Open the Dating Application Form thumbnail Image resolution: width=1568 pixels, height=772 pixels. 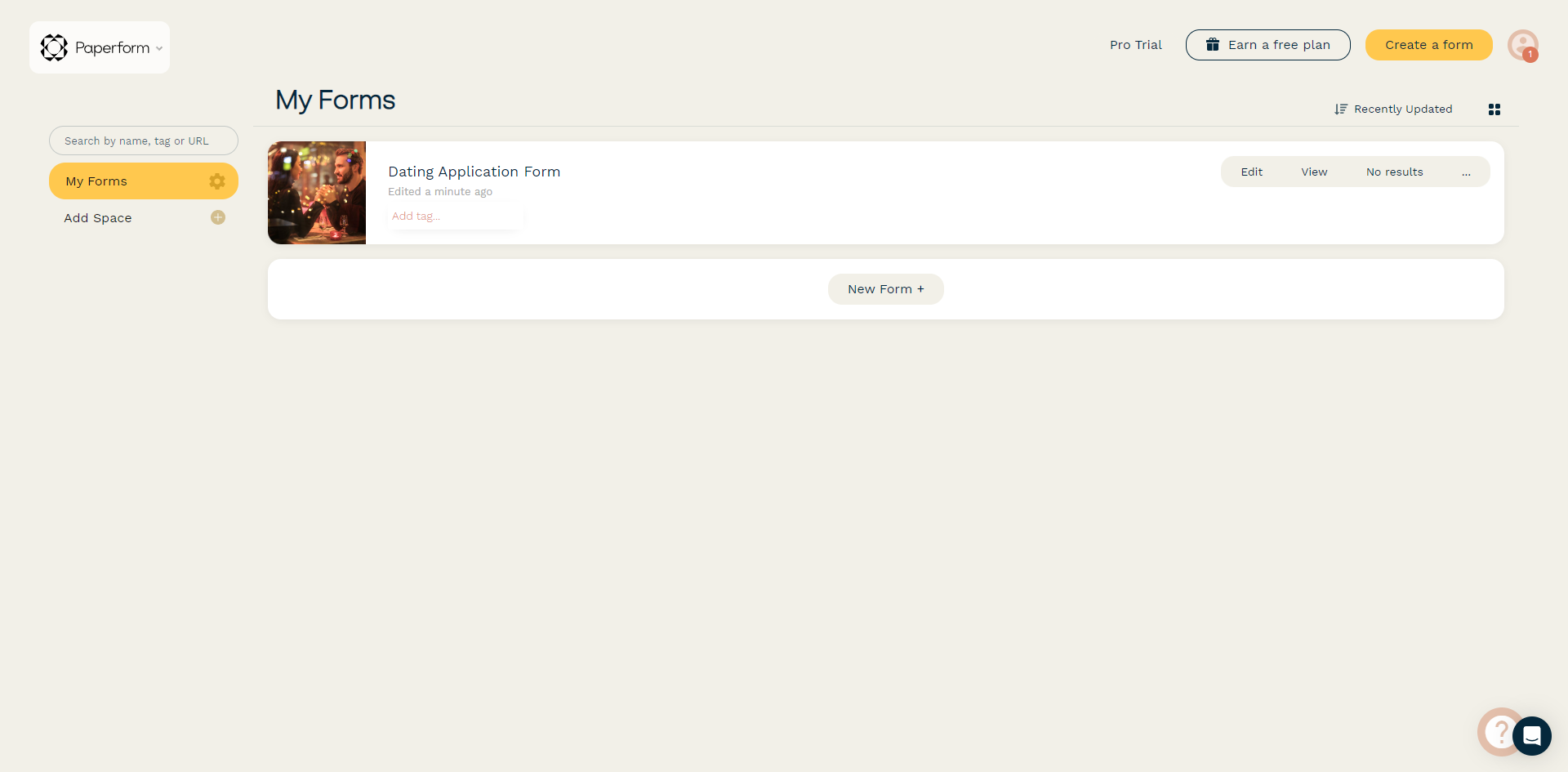click(x=317, y=193)
